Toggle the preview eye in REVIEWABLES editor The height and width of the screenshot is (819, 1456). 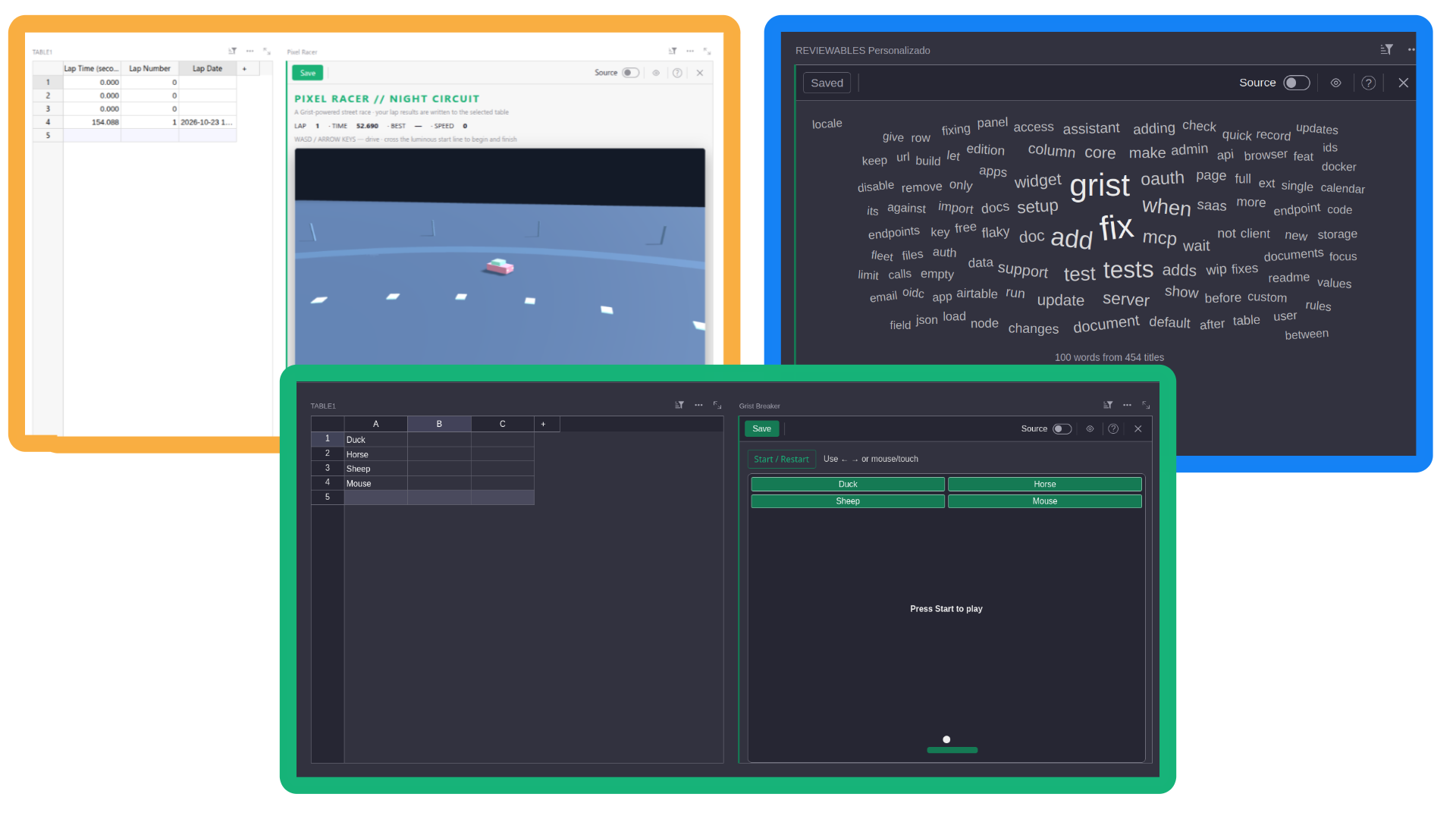(1335, 83)
